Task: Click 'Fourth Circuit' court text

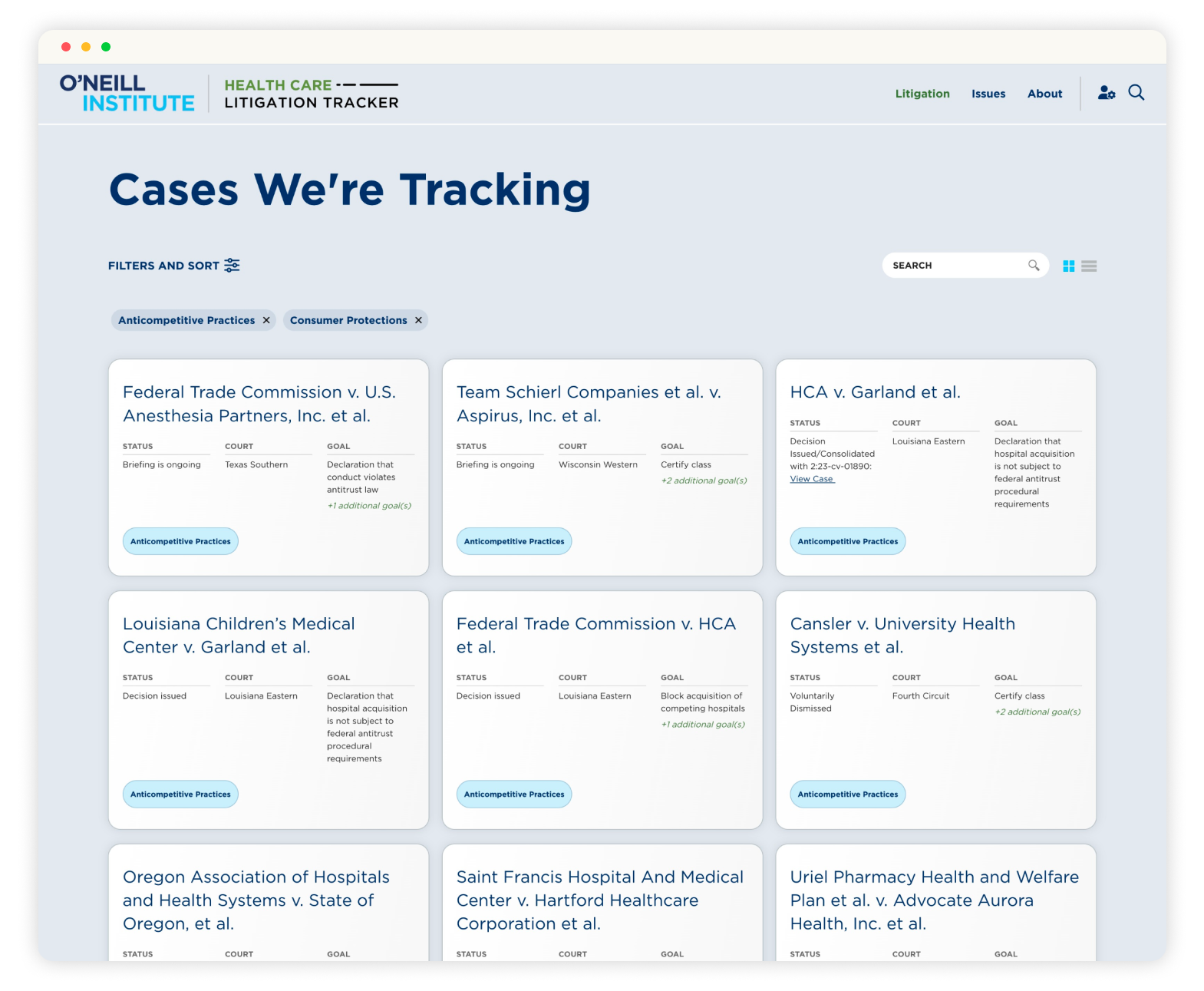Action: [x=921, y=696]
